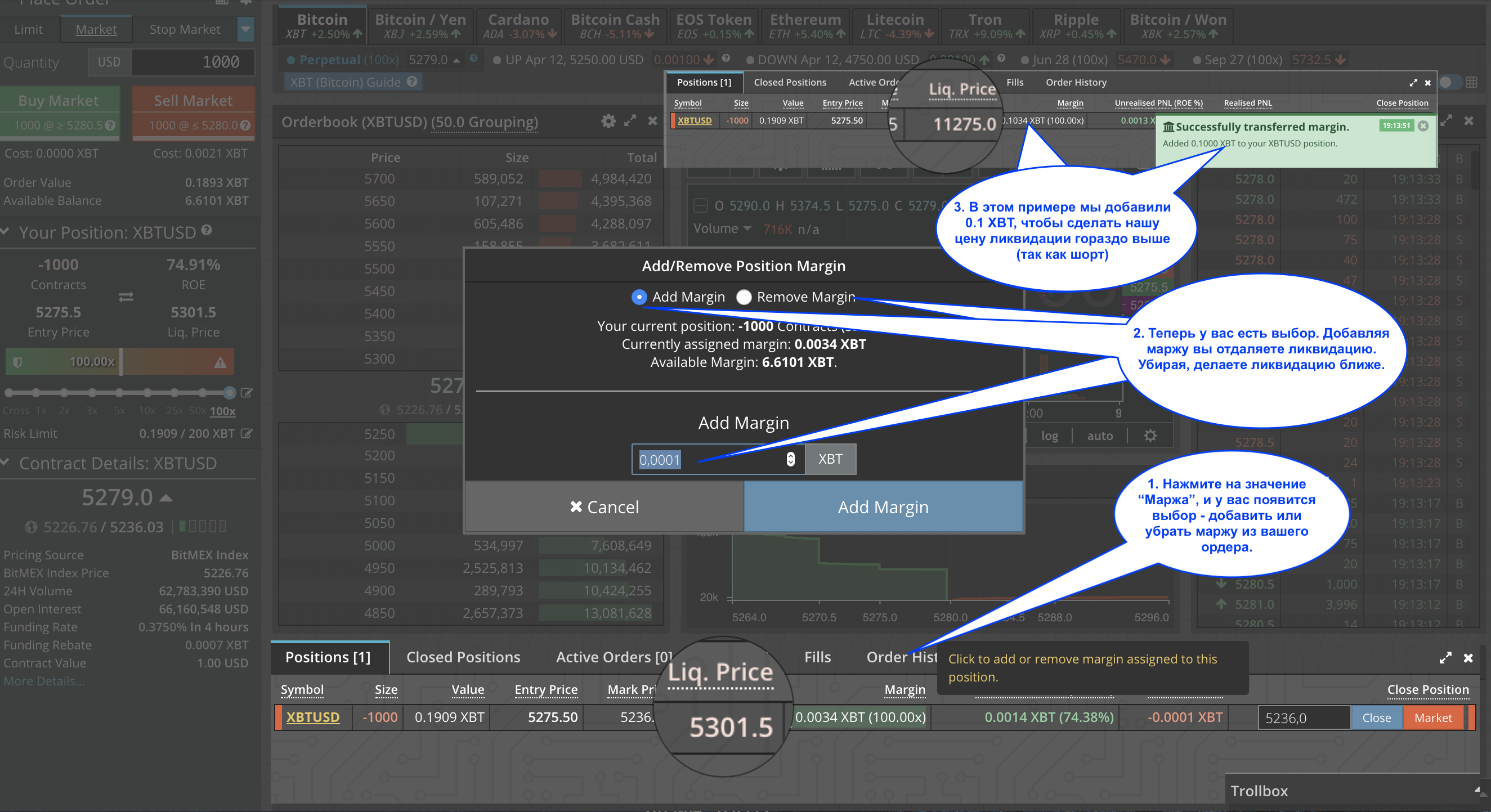Viewport: 1491px width, 812px height.
Task: Select the DOWN Apr 12 contract radio
Action: coord(750,60)
